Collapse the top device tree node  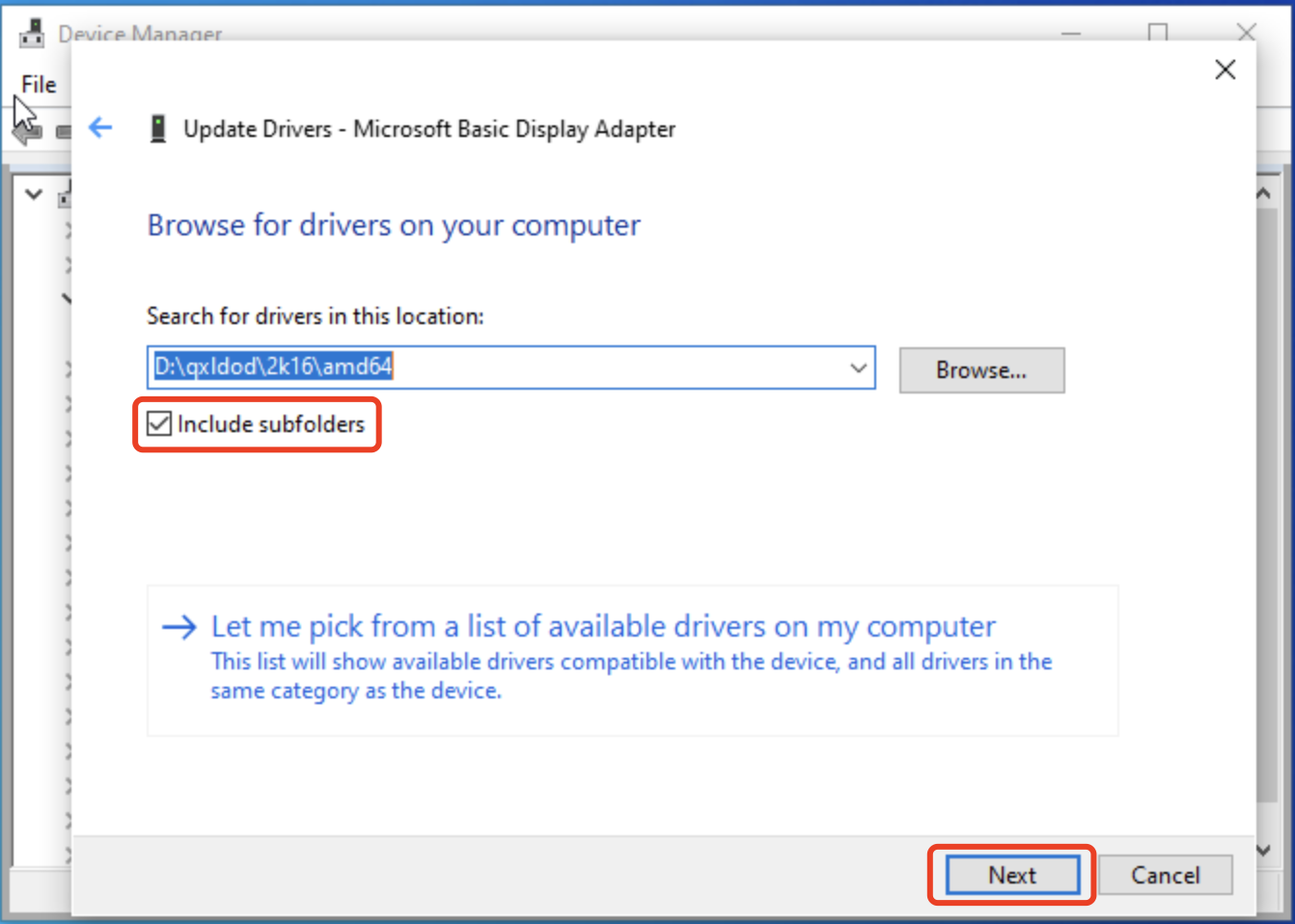point(33,194)
